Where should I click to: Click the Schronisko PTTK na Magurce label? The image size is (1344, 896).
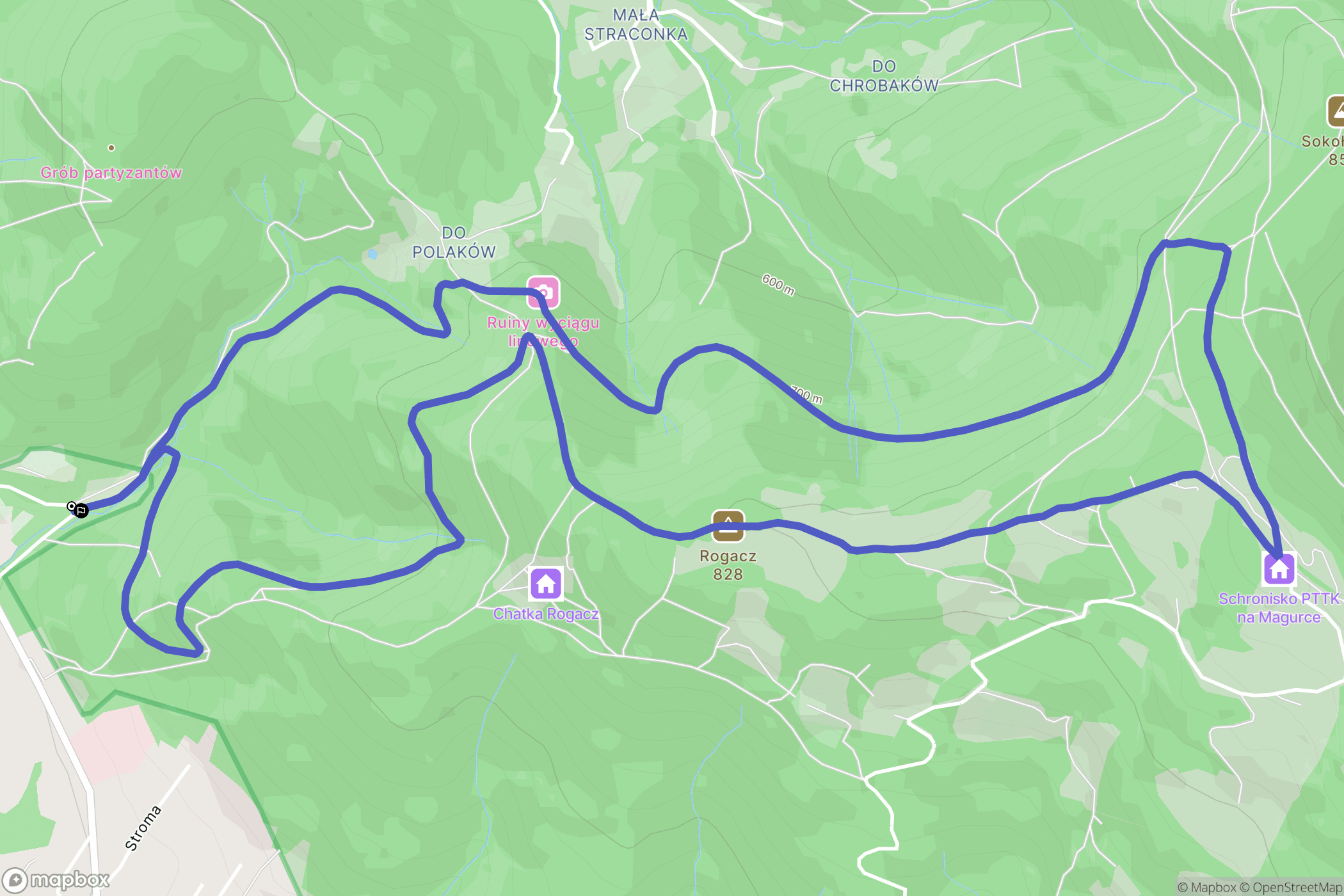pyautogui.click(x=1279, y=608)
